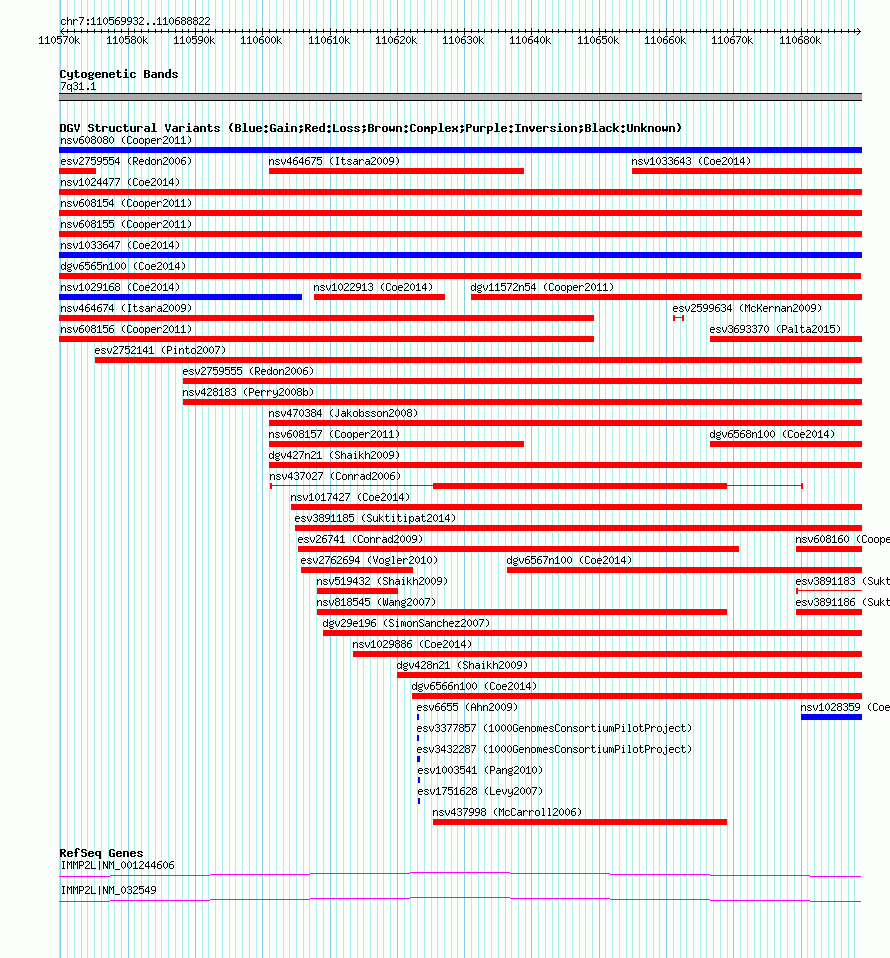Viewport: 890px width, 958px height.
Task: Open the nsv1028359 gain variant label
Action: 845,707
